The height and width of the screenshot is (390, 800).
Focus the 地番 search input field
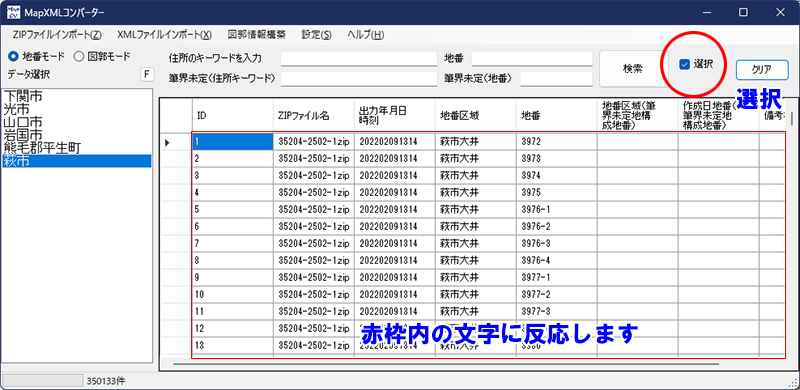click(x=532, y=59)
